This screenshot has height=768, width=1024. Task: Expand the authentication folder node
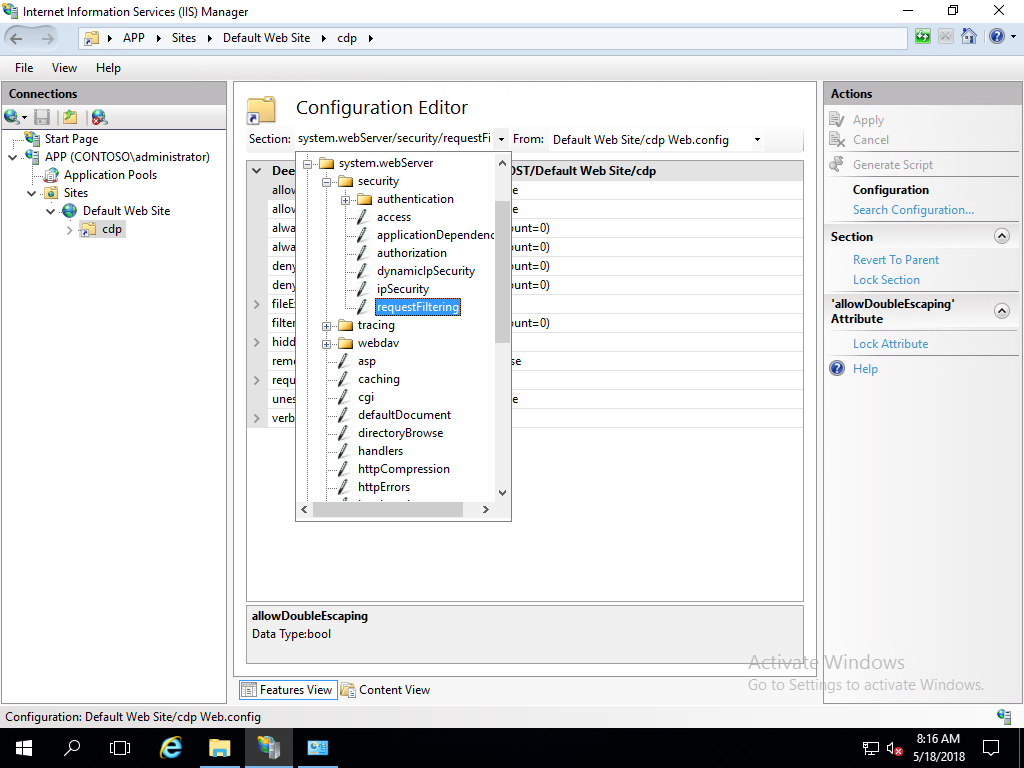pyautogui.click(x=346, y=200)
